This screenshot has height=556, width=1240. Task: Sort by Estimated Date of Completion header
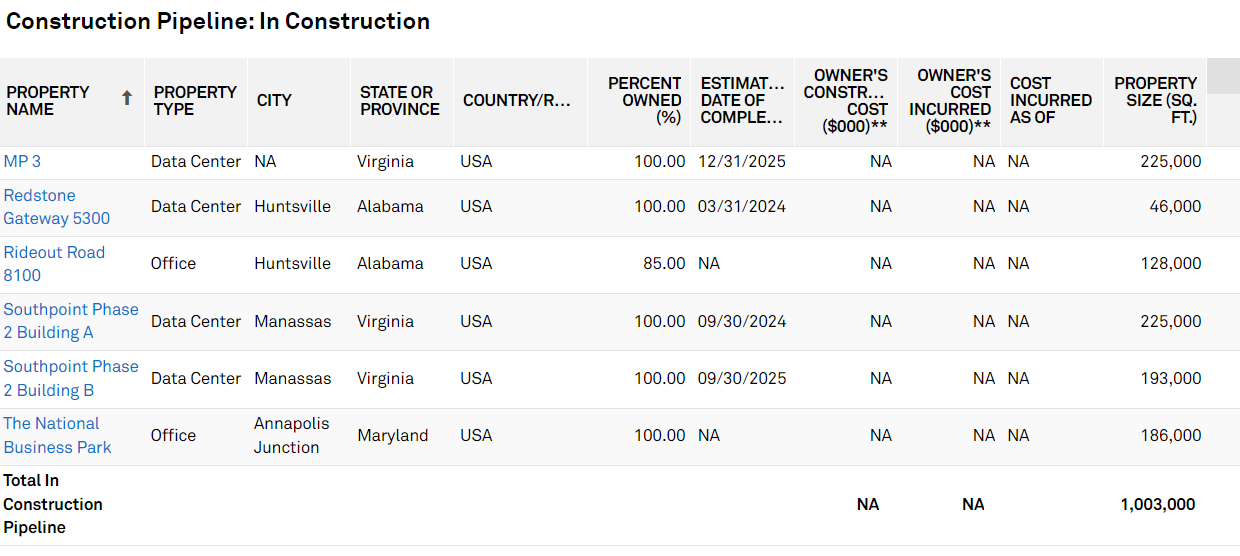[x=741, y=100]
